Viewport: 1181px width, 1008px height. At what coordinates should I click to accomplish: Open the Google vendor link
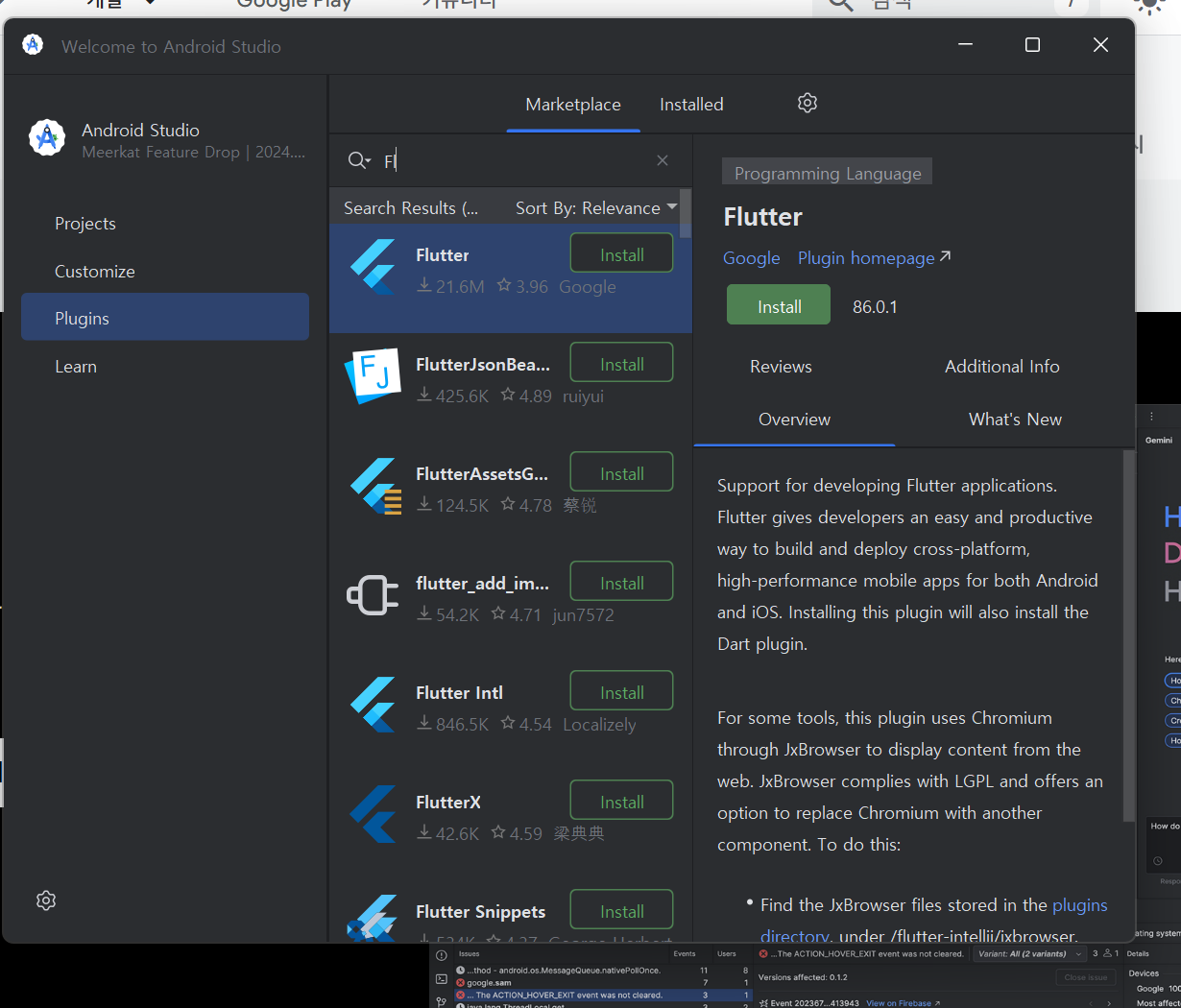click(751, 257)
